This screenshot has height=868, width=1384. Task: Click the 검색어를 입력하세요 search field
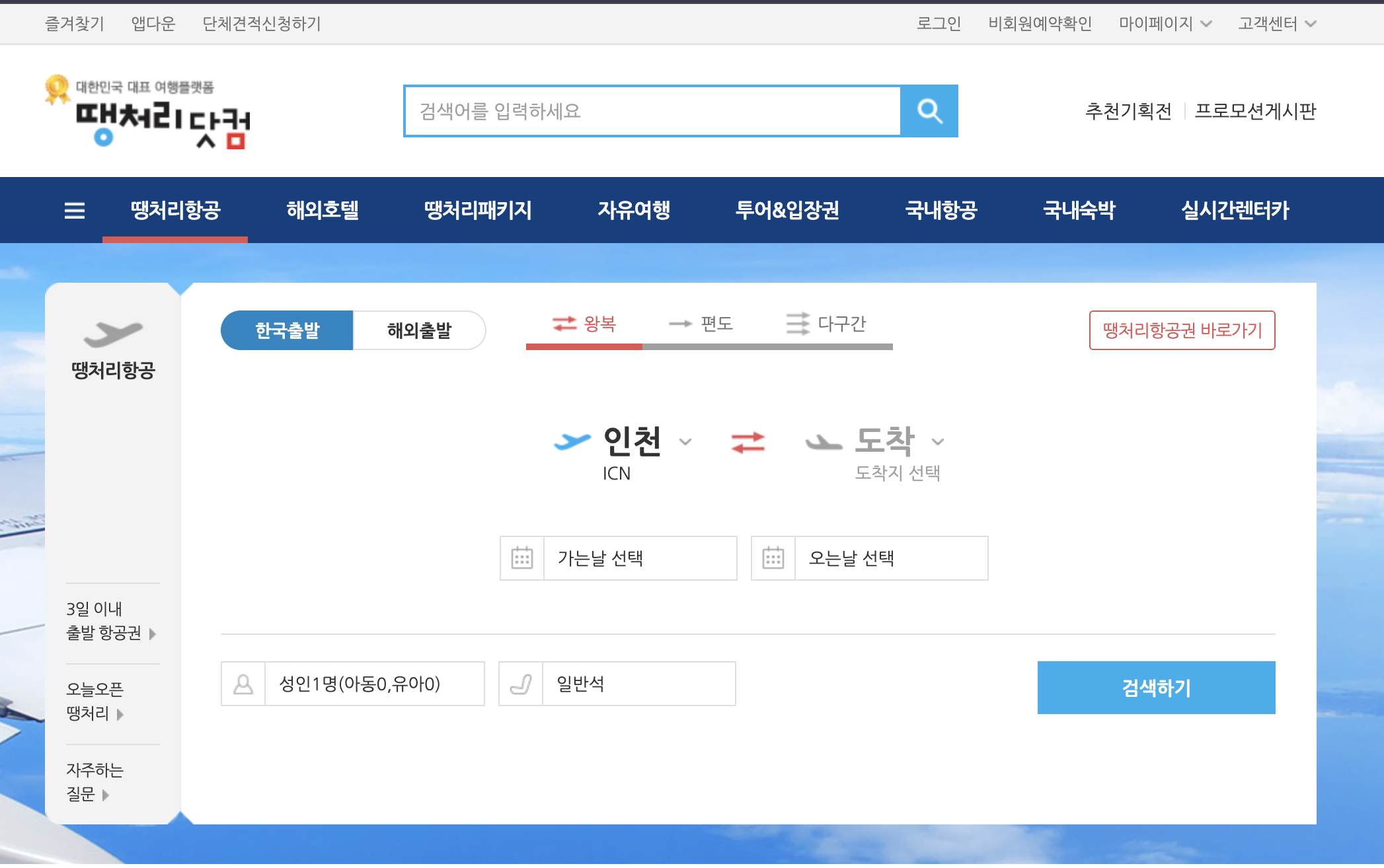pos(652,111)
